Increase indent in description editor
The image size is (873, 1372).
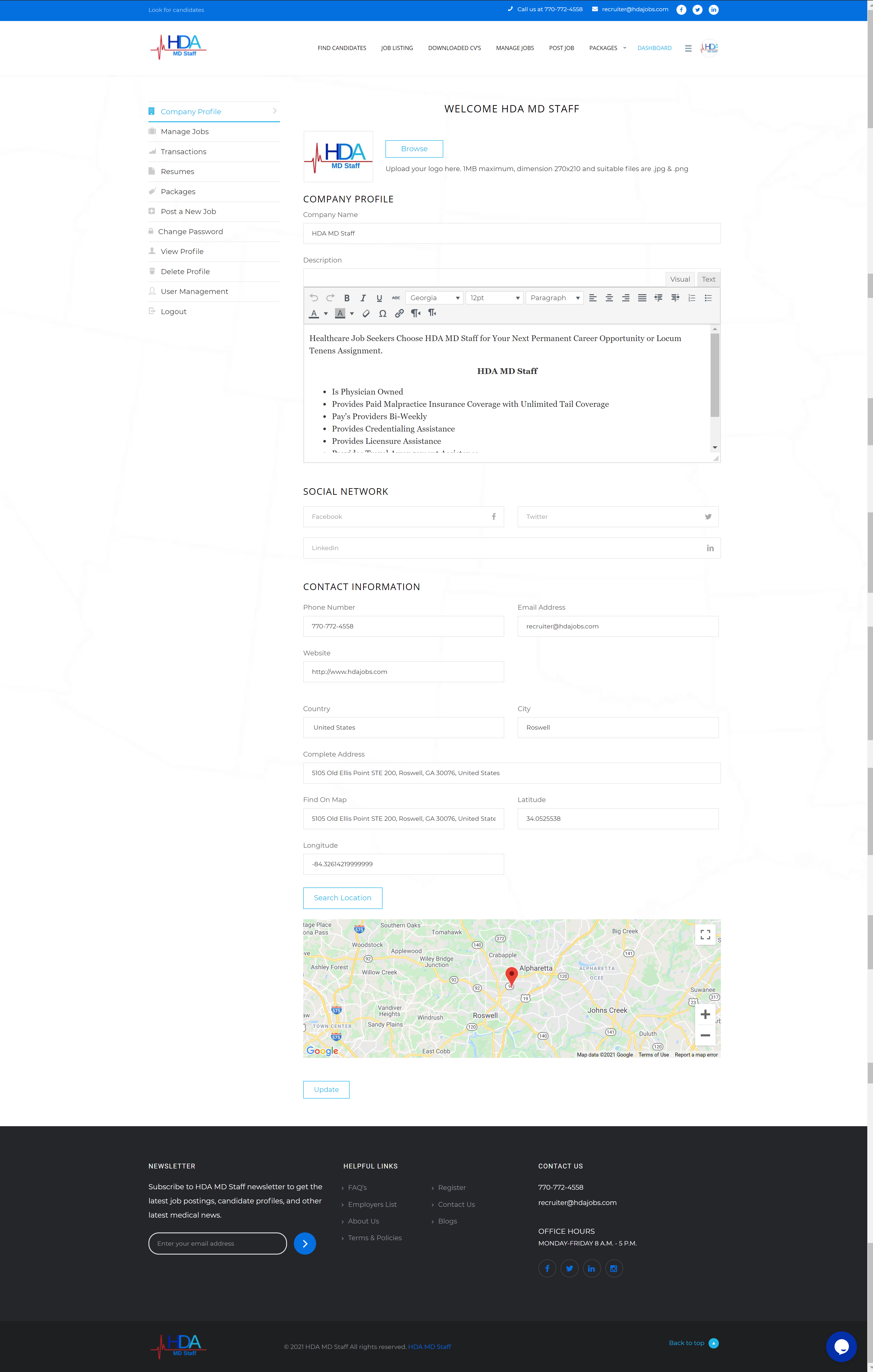click(x=675, y=297)
